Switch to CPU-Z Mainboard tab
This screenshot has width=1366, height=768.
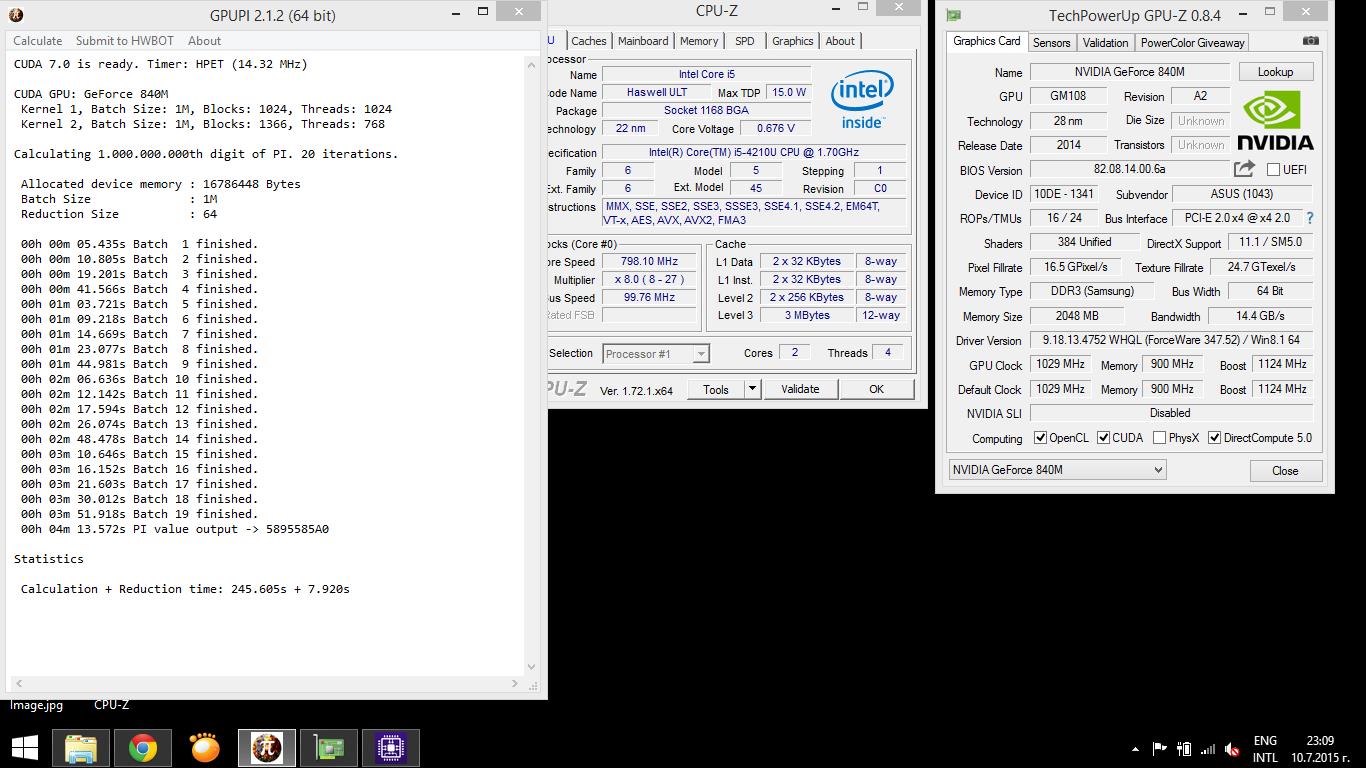(x=643, y=41)
